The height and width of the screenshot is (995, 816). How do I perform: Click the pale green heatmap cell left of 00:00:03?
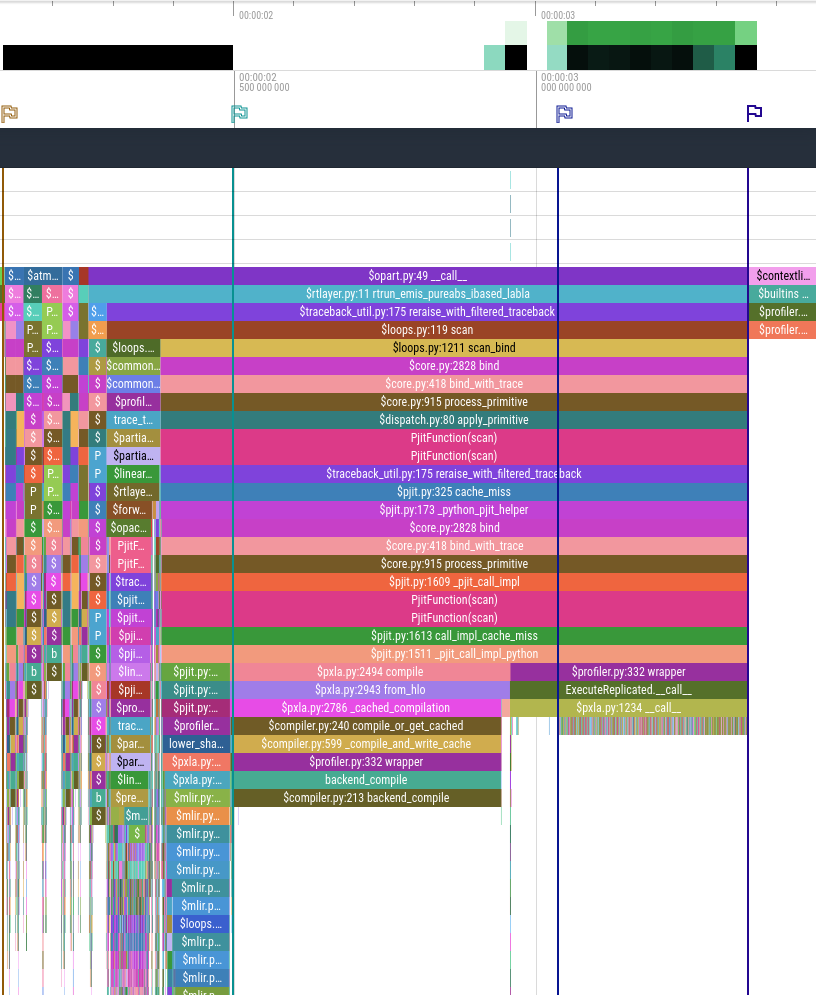pyautogui.click(x=515, y=30)
